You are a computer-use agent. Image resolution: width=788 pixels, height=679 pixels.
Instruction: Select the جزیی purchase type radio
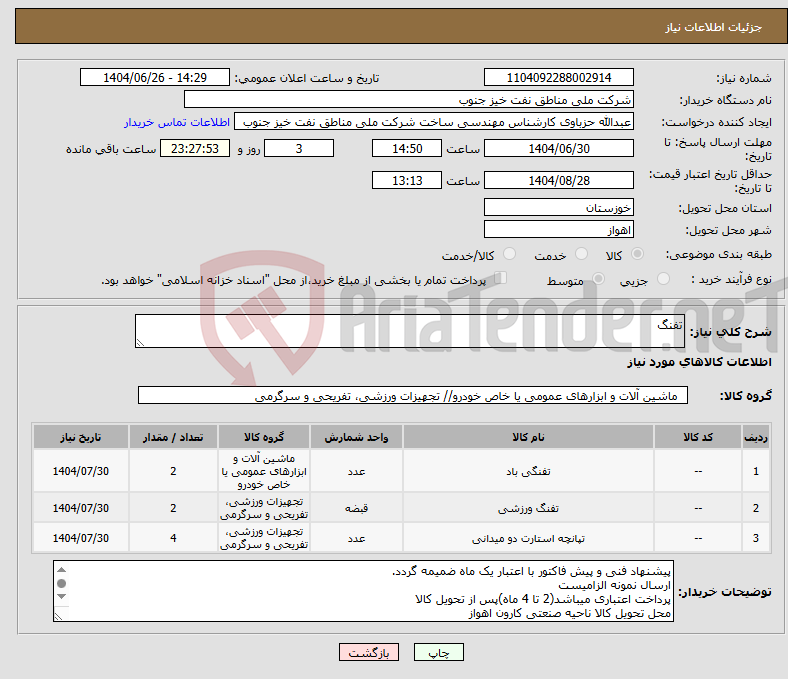663,278
